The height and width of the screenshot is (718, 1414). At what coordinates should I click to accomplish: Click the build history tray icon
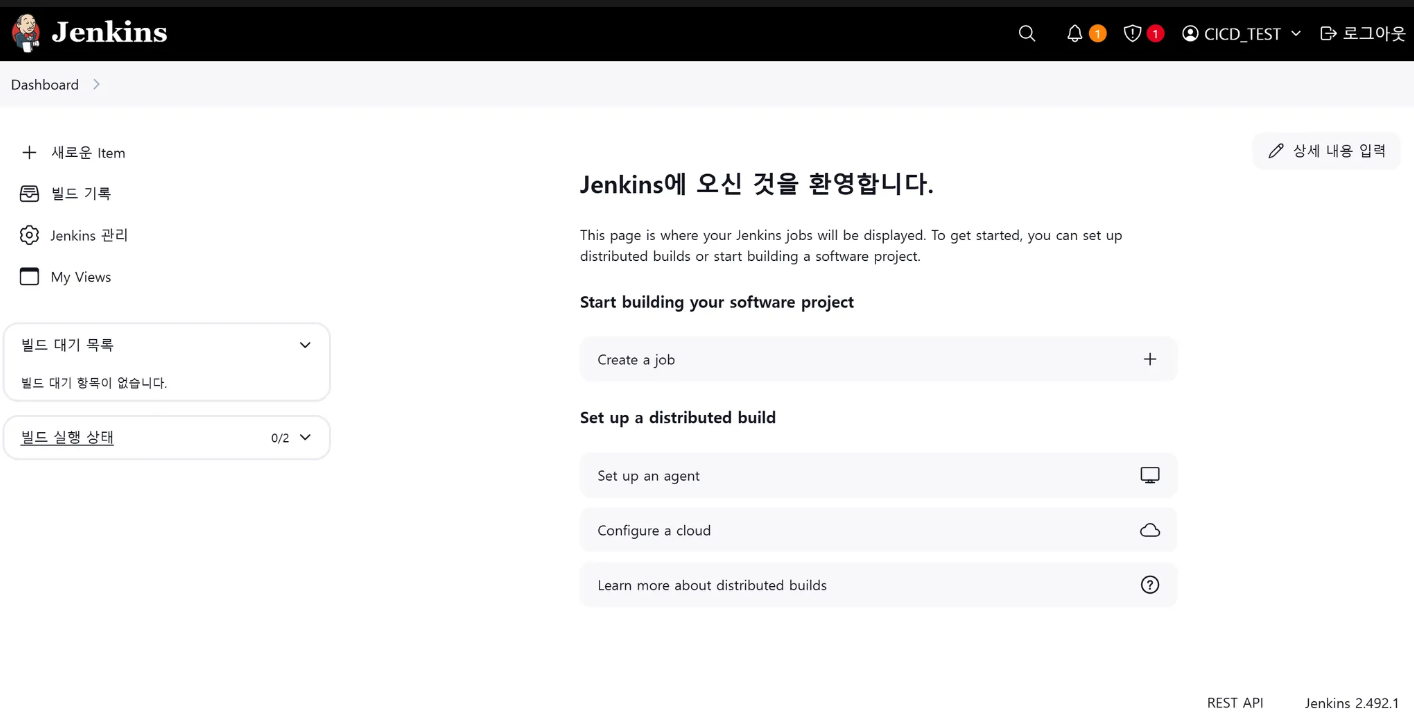pyautogui.click(x=30, y=194)
